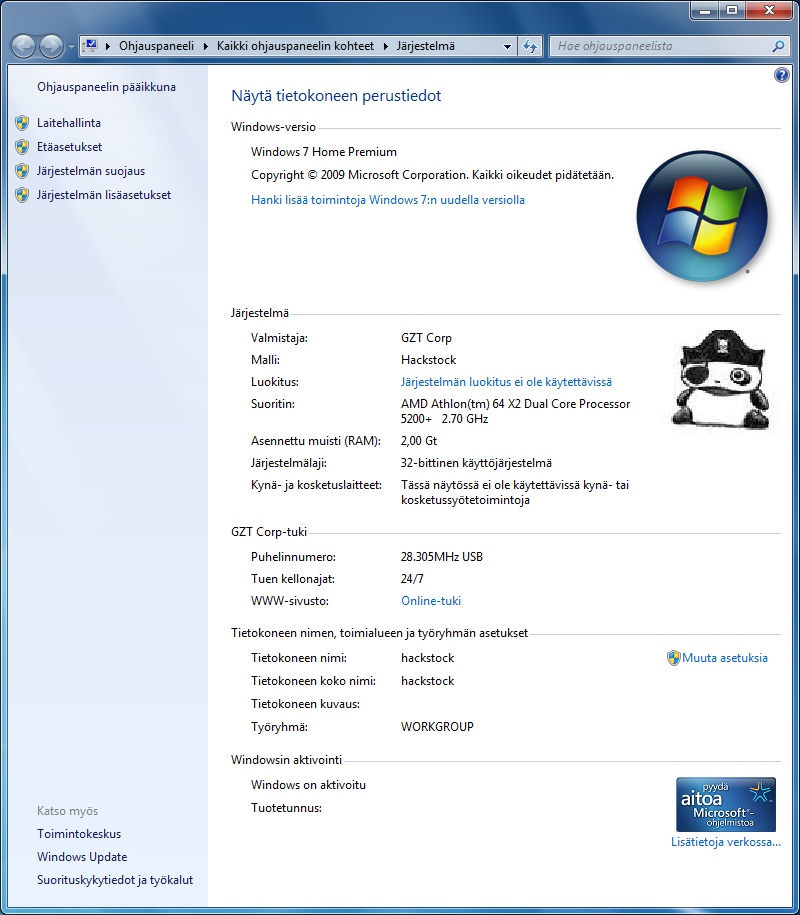The width and height of the screenshot is (800, 915).
Task: Click the Back navigation arrow button
Action: point(24,46)
